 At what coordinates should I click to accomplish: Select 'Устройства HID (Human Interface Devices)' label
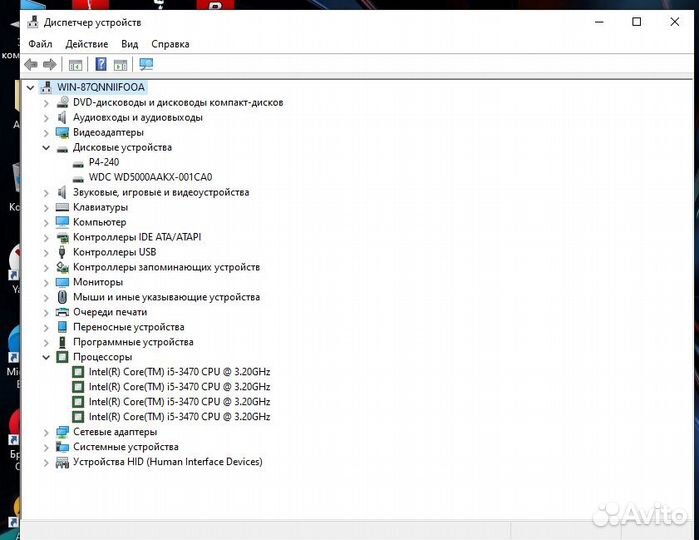[168, 462]
